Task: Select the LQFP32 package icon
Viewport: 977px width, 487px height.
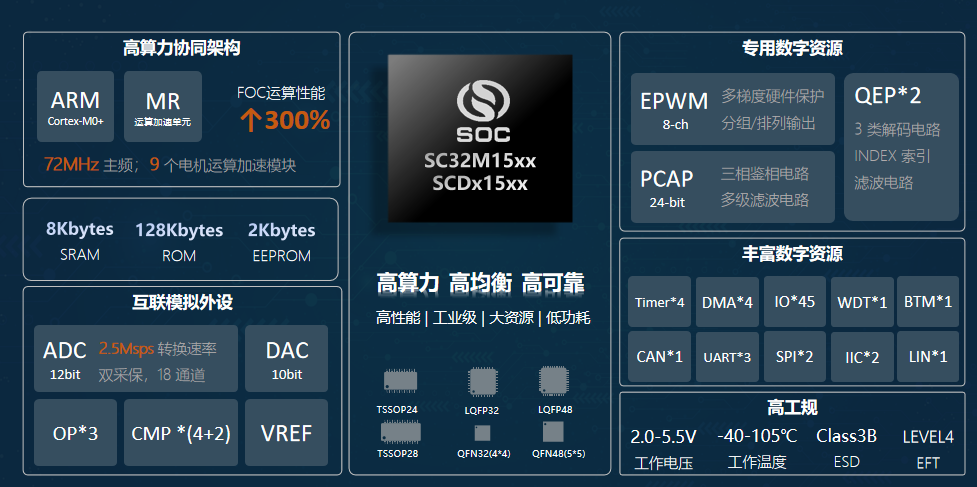Action: (482, 382)
